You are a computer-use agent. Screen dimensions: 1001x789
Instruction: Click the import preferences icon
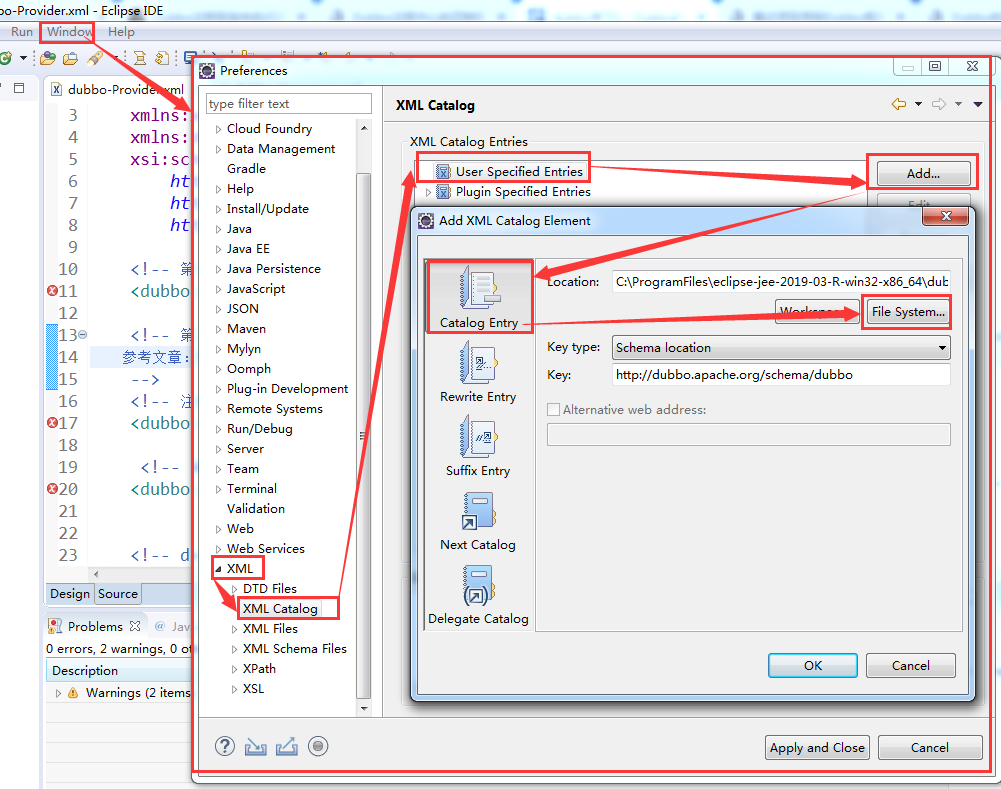255,746
